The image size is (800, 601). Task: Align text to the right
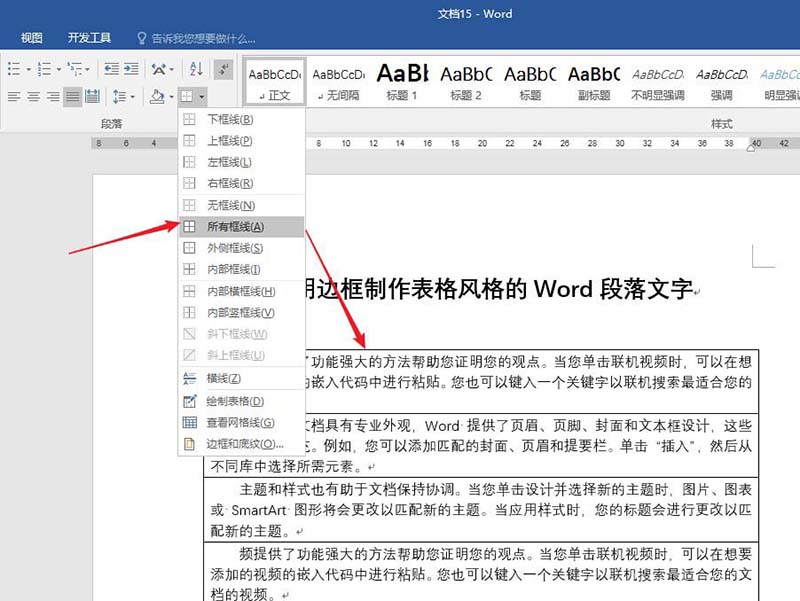[53, 97]
